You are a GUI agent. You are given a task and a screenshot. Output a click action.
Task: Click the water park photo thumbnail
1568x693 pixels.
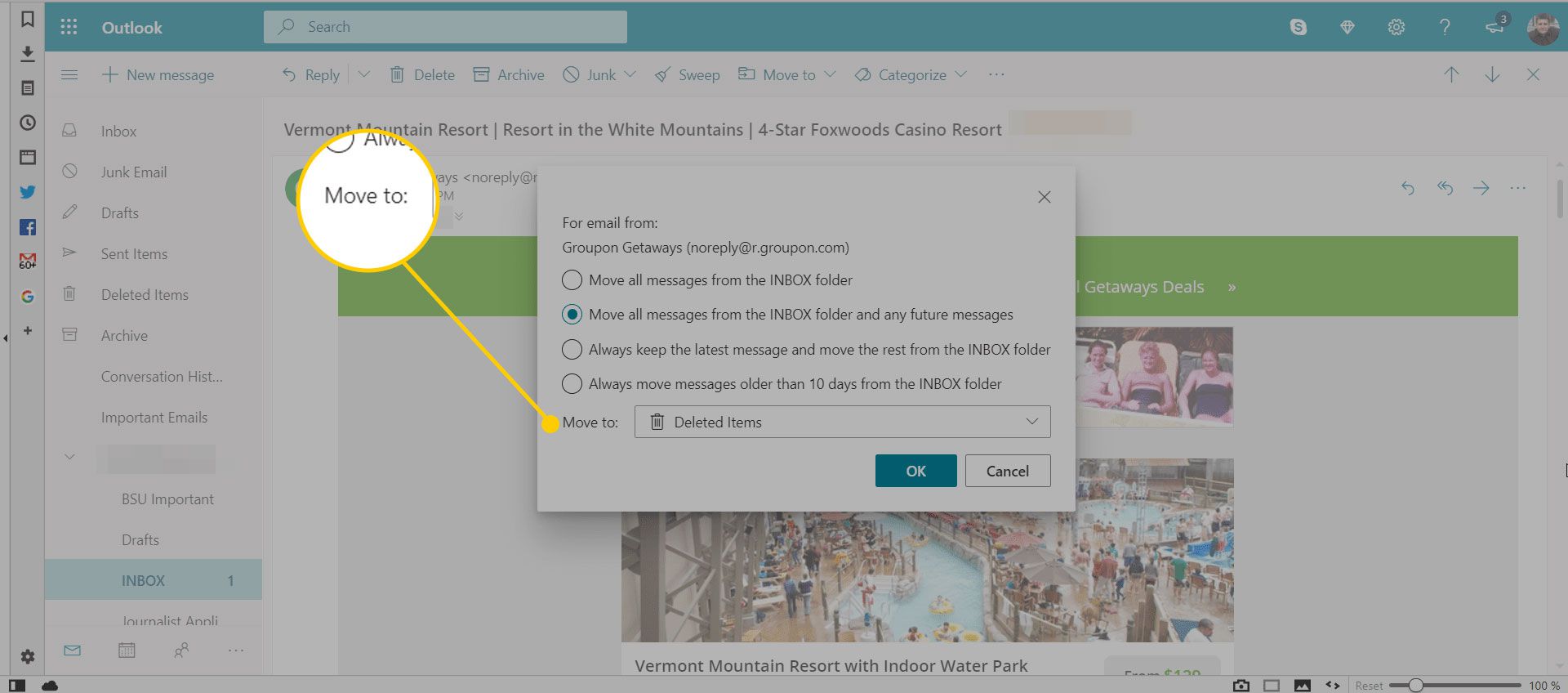(x=927, y=550)
